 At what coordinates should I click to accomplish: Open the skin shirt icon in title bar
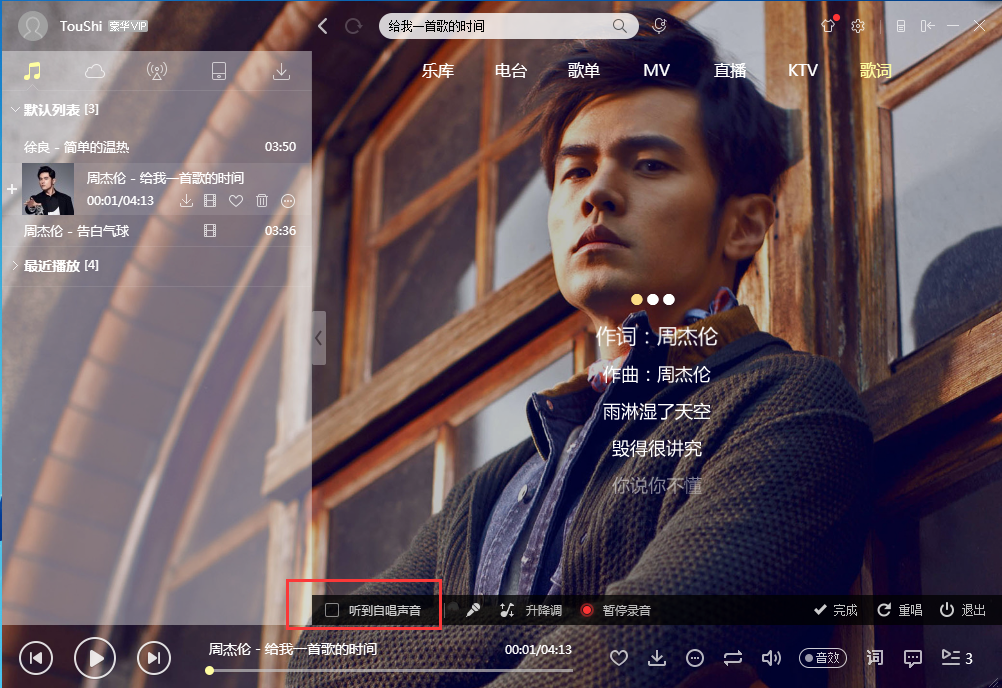[828, 26]
